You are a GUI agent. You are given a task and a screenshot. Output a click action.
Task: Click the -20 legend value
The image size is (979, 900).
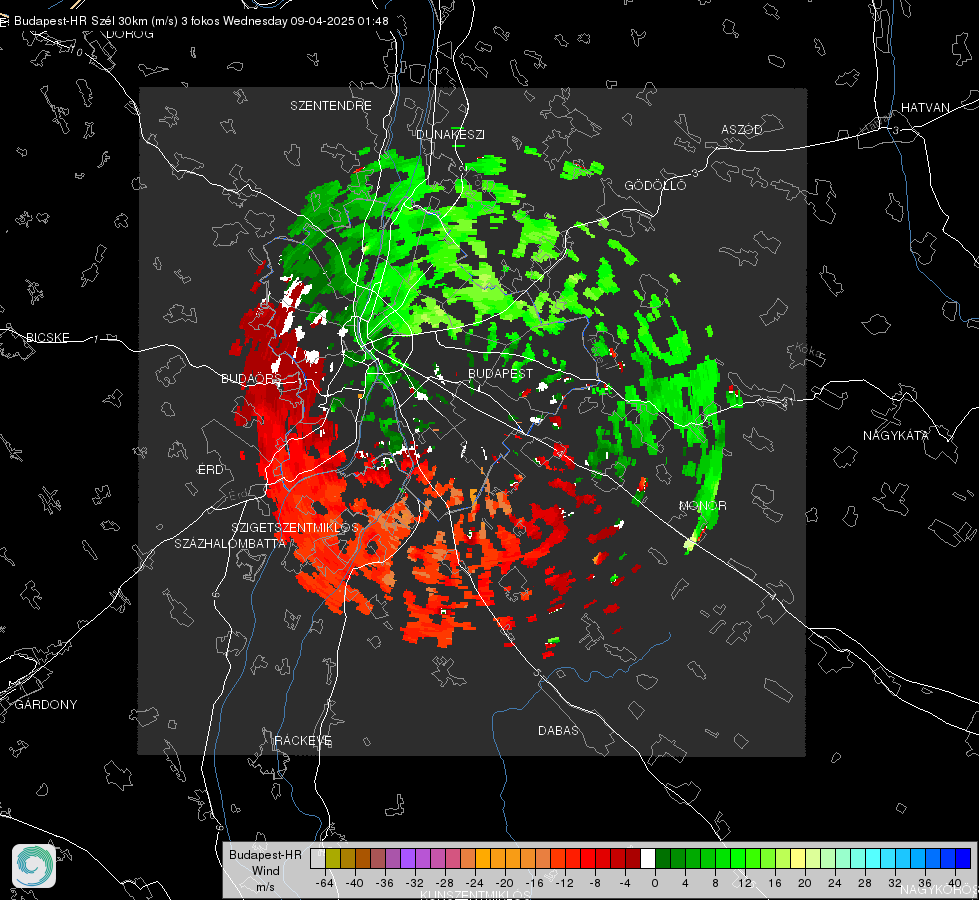click(x=504, y=883)
